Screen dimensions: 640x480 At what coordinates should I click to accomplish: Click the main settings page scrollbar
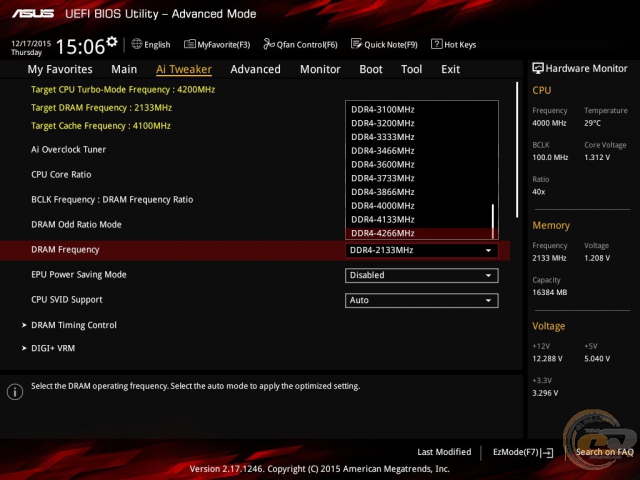pos(517,149)
